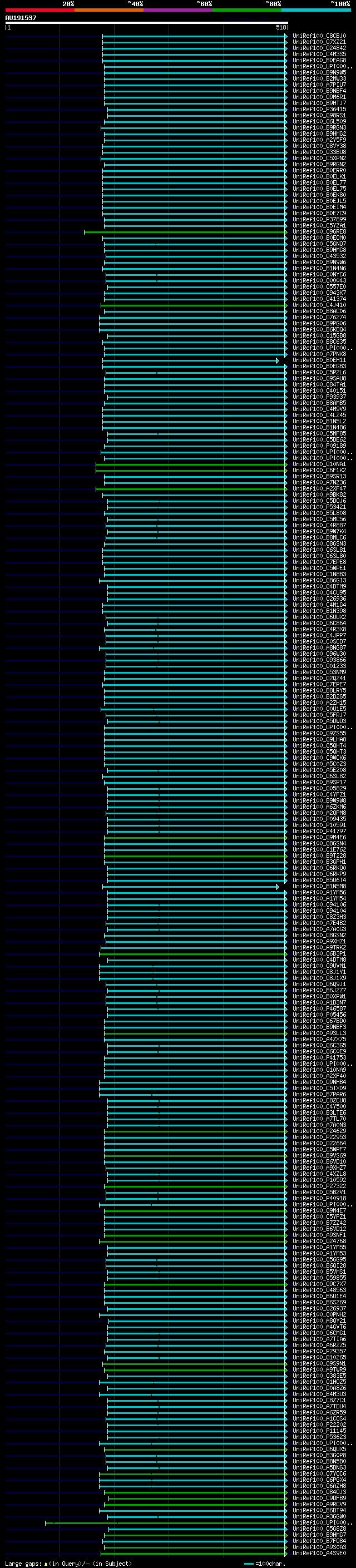356x1568 pixels.
Task: Select hit label UniRef100_C7EPE8
Action: [x=319, y=562]
